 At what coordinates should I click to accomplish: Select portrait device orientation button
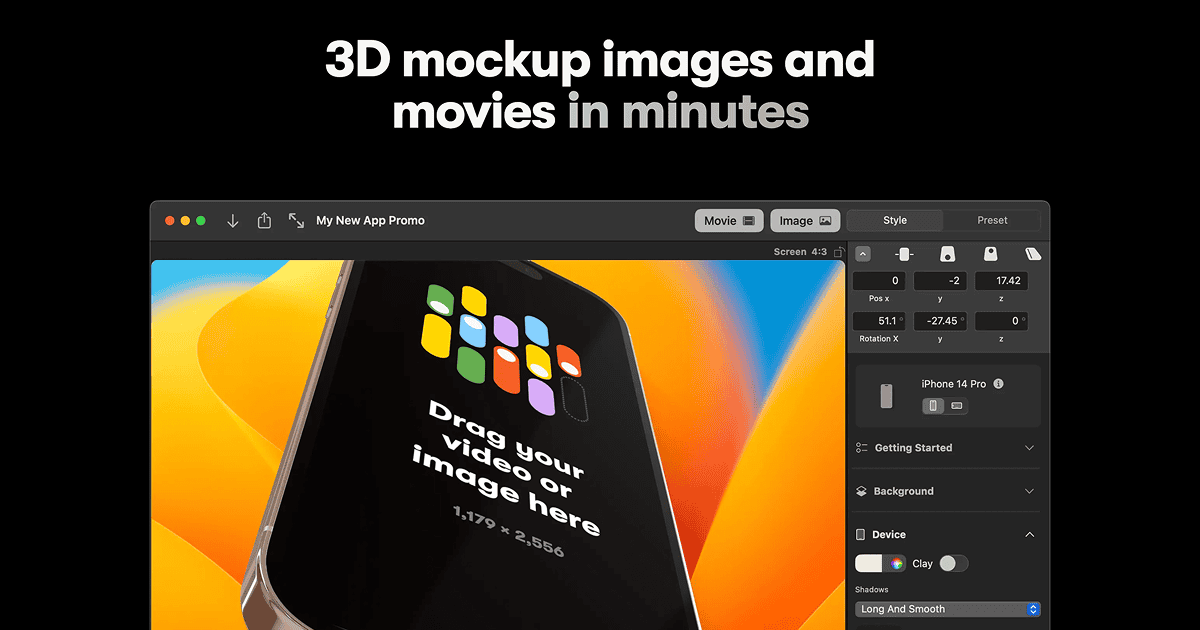(x=934, y=406)
